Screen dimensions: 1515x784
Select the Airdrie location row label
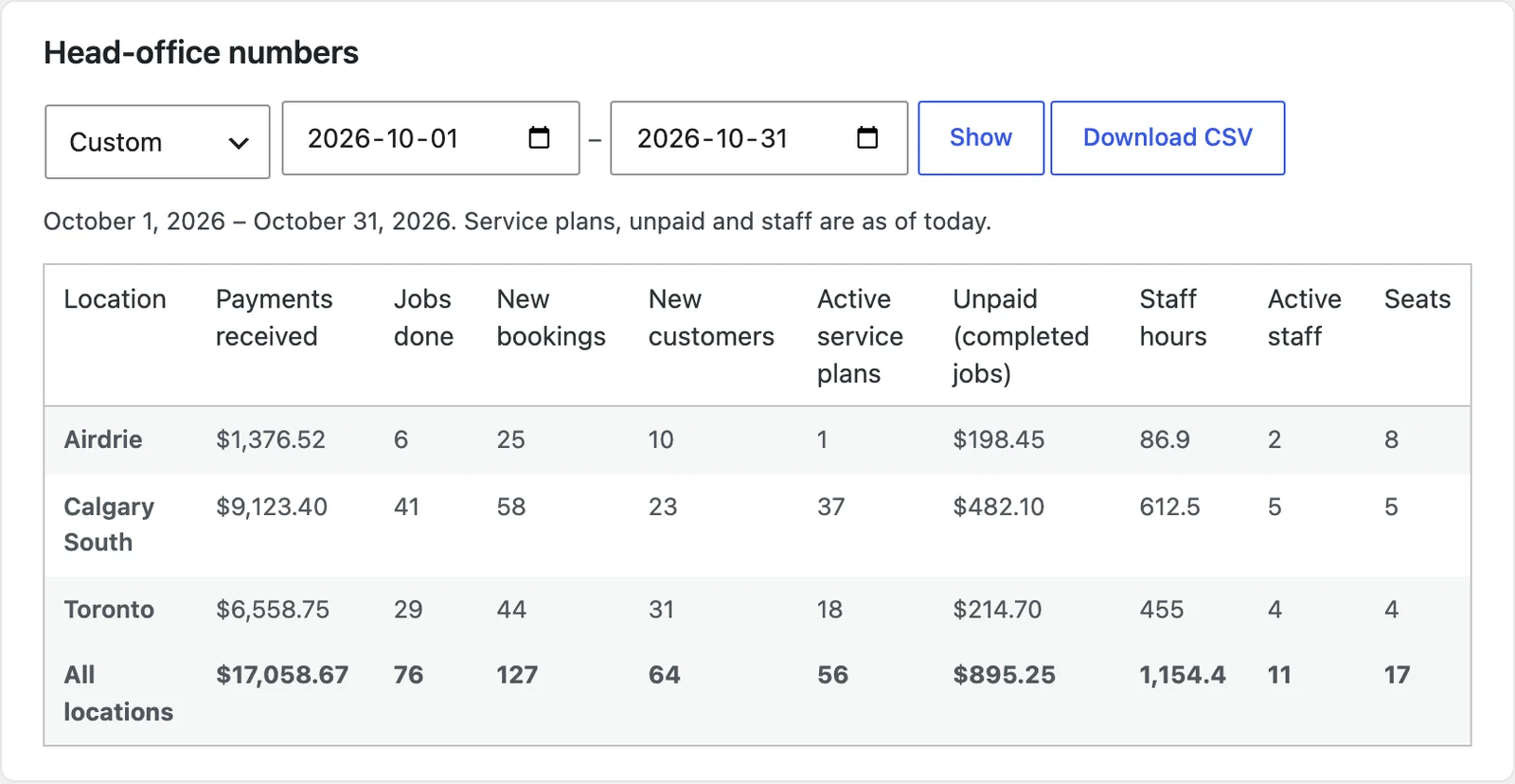point(103,439)
